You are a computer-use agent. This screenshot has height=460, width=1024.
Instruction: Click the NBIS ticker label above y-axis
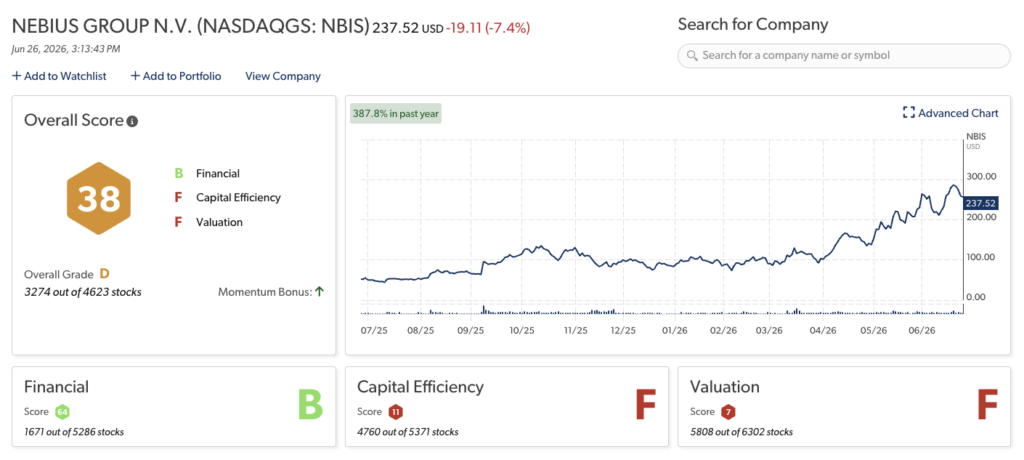tap(975, 137)
